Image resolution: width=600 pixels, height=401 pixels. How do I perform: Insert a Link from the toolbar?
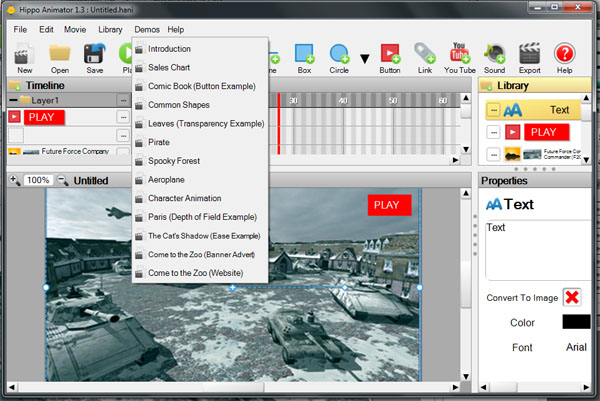click(x=424, y=54)
